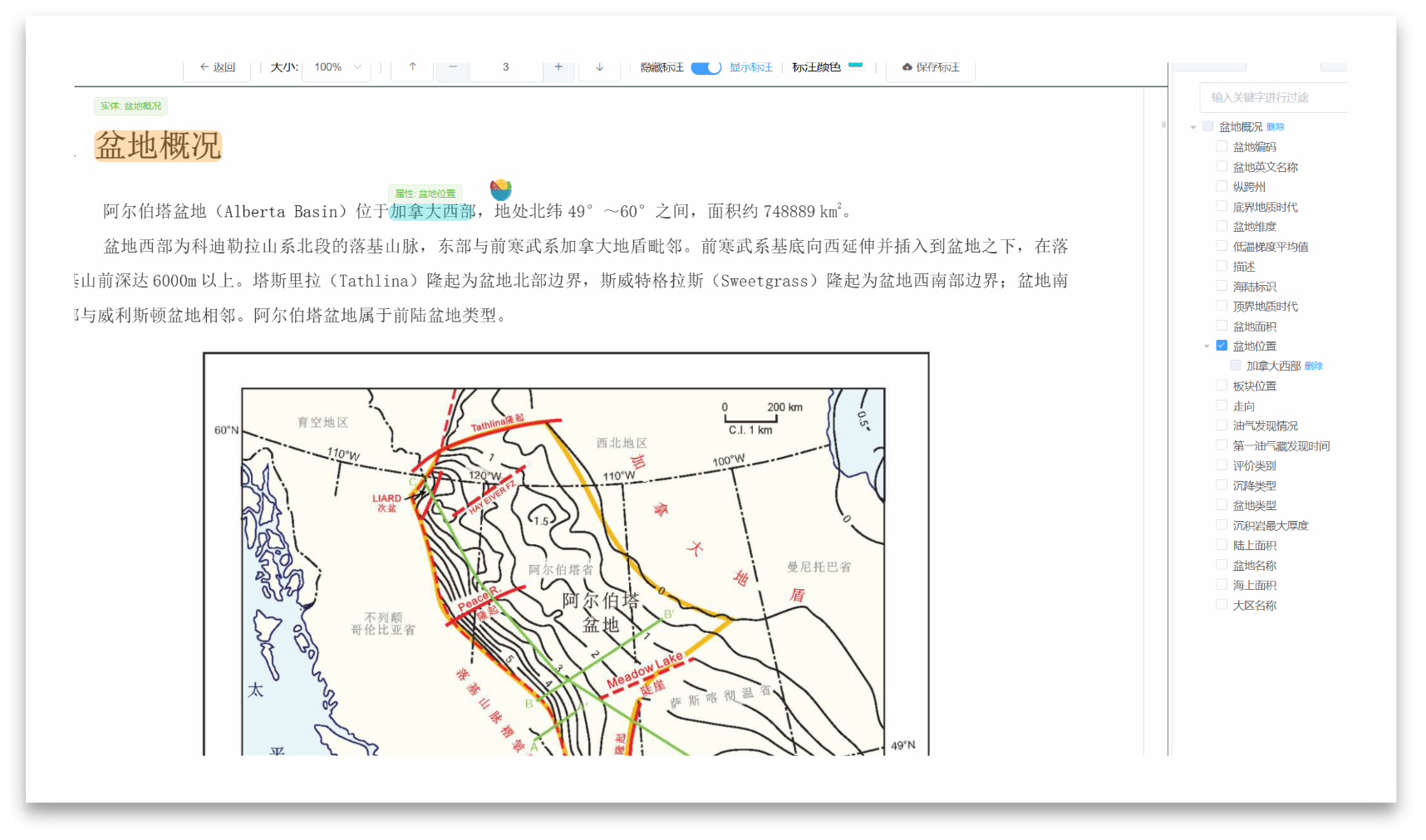This screenshot has height=840, width=1426.
Task: Click the 返回 back arrow button
Action: point(218,67)
